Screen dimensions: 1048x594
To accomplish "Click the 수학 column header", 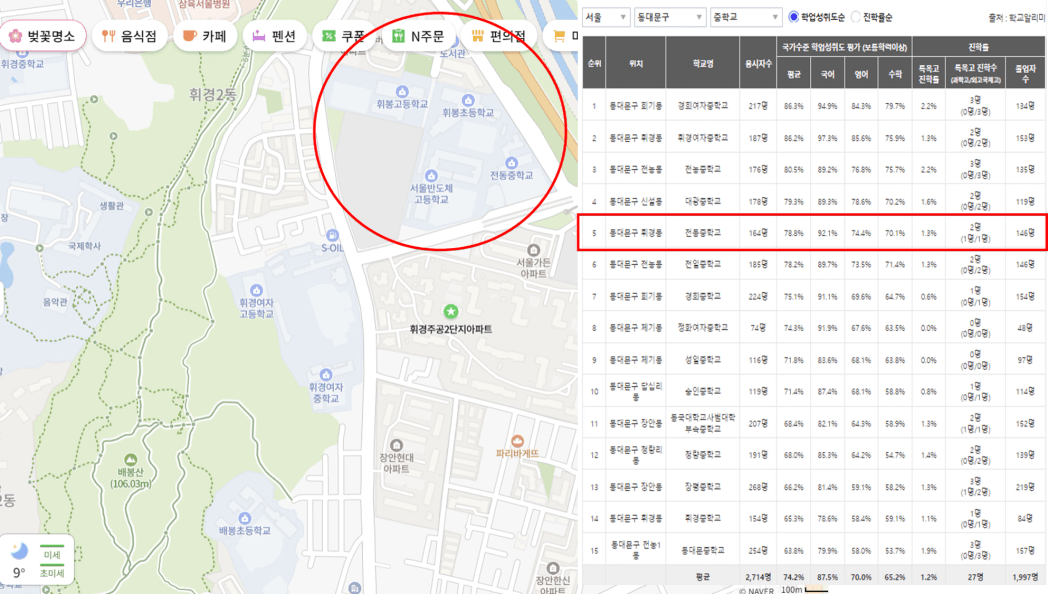I will tap(895, 74).
